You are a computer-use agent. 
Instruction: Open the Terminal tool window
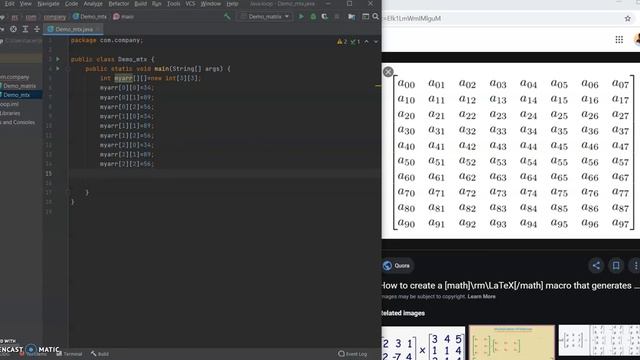tap(70, 354)
